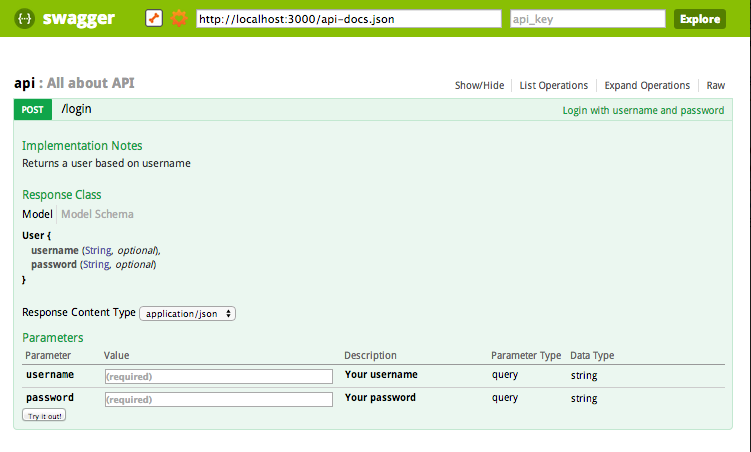751x452 pixels.
Task: Click the api resource heading link
Action: coord(24,83)
